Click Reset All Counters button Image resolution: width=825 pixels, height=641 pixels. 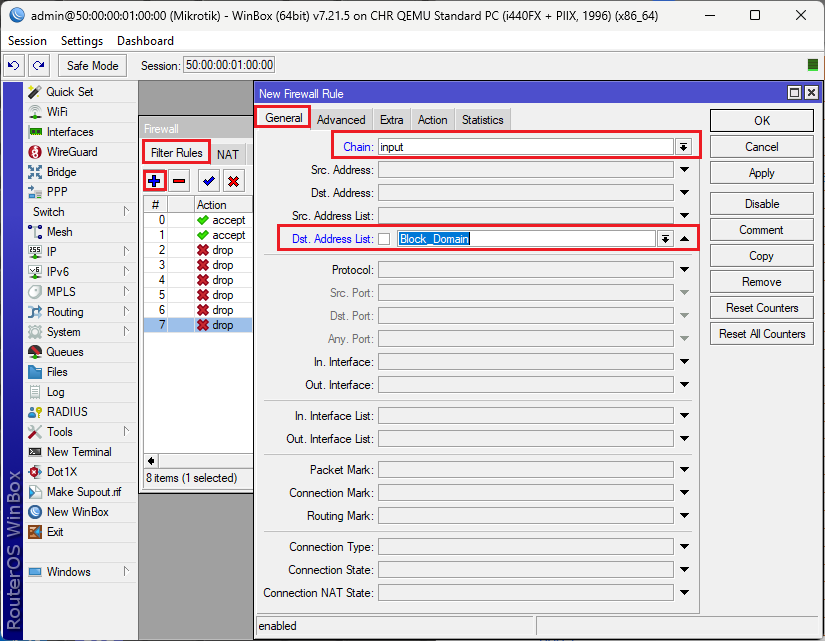pos(761,334)
